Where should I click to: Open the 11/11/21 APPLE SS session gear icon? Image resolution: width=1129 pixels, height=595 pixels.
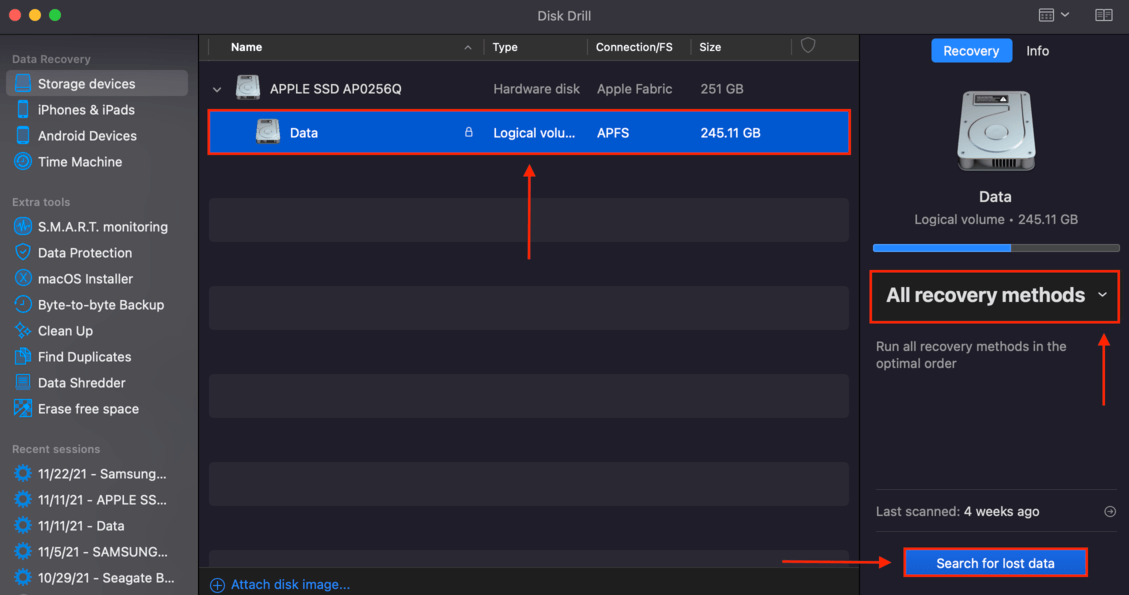tap(23, 499)
